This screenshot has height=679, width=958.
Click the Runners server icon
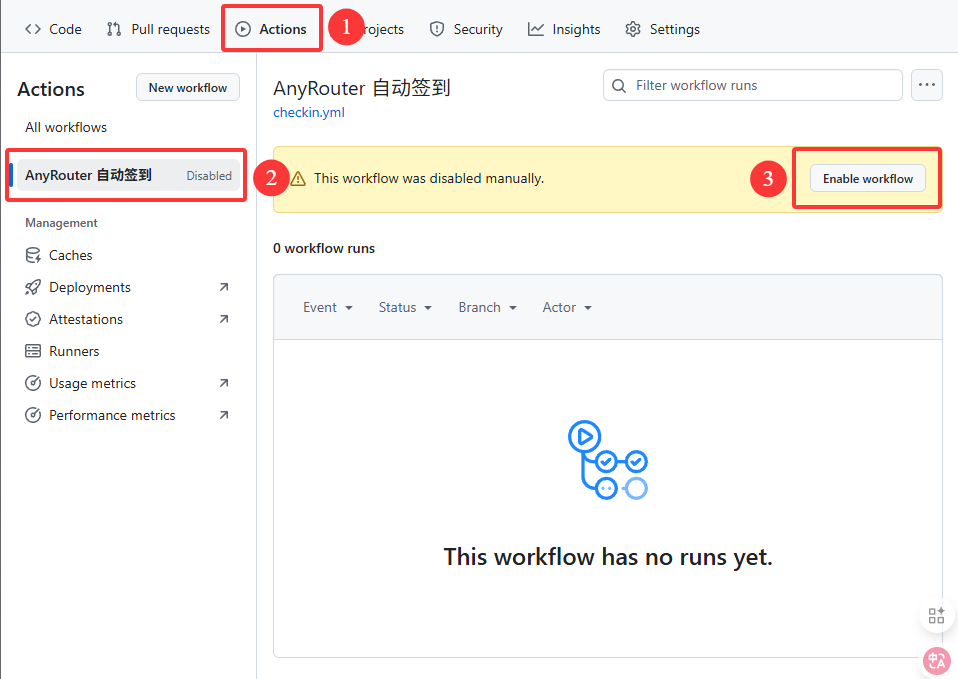click(33, 351)
